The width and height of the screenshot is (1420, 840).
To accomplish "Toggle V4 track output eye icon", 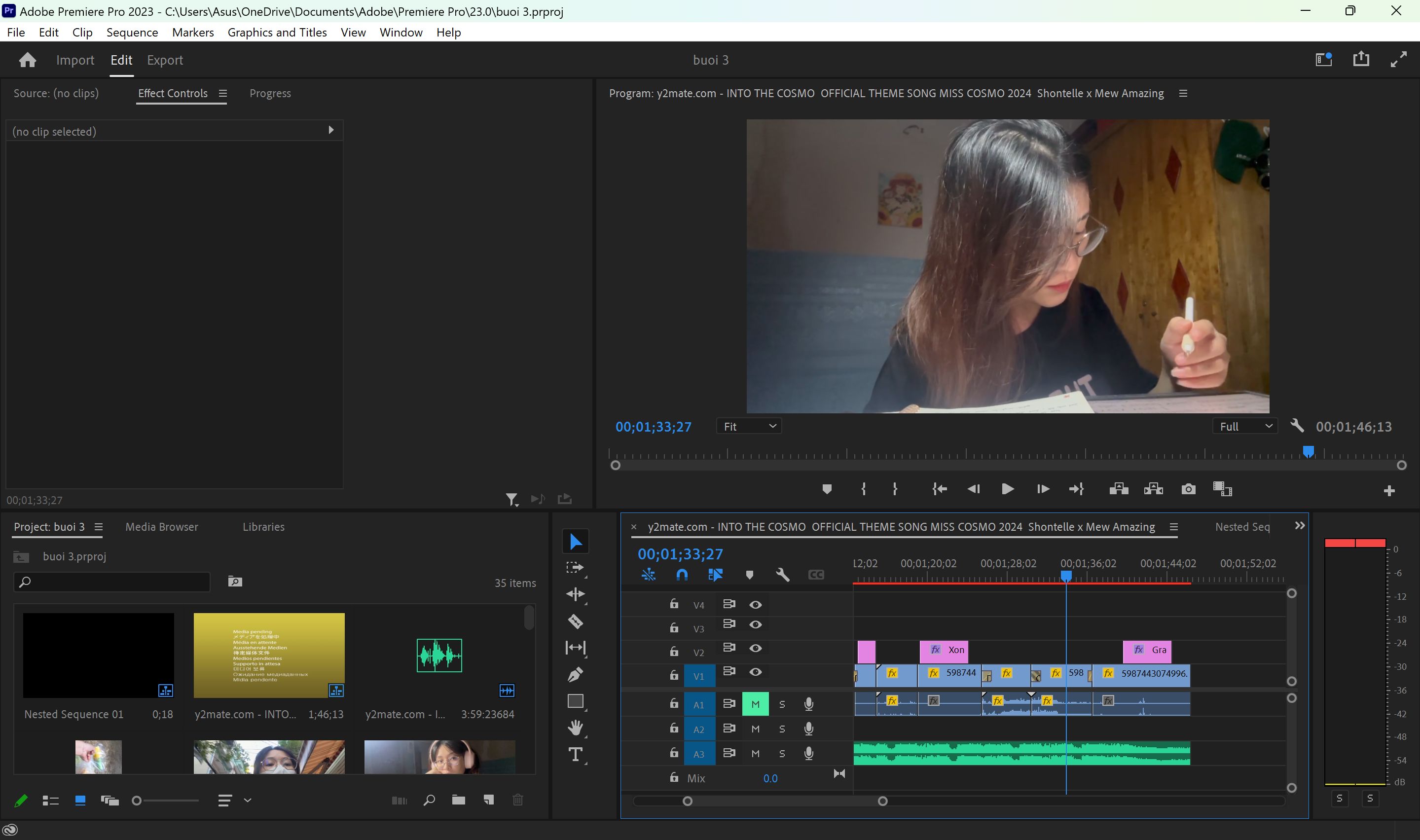I will [755, 605].
